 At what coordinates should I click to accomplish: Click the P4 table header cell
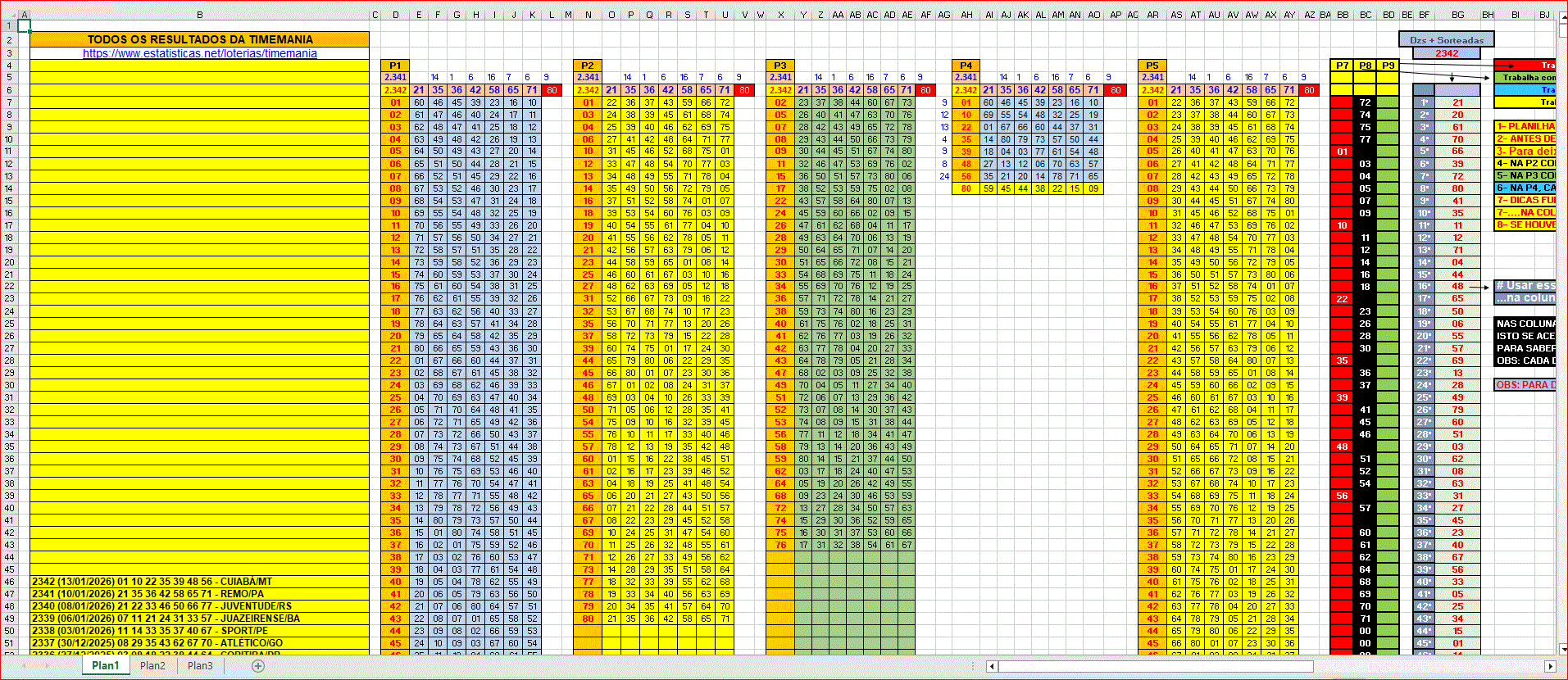pyautogui.click(x=966, y=66)
